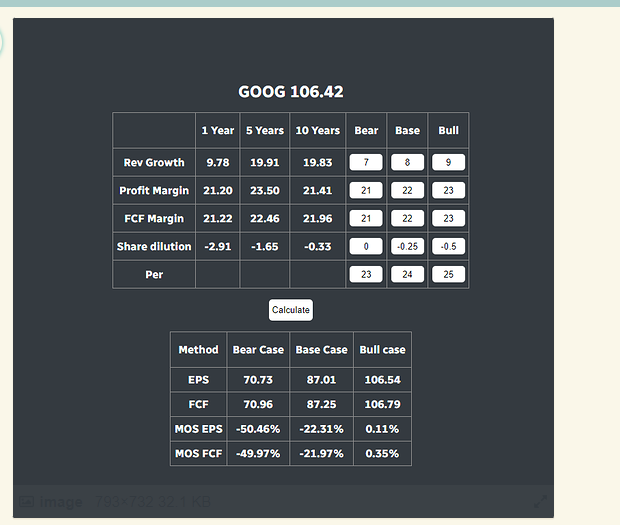Select the Bull Profit Margin field

tap(448, 191)
